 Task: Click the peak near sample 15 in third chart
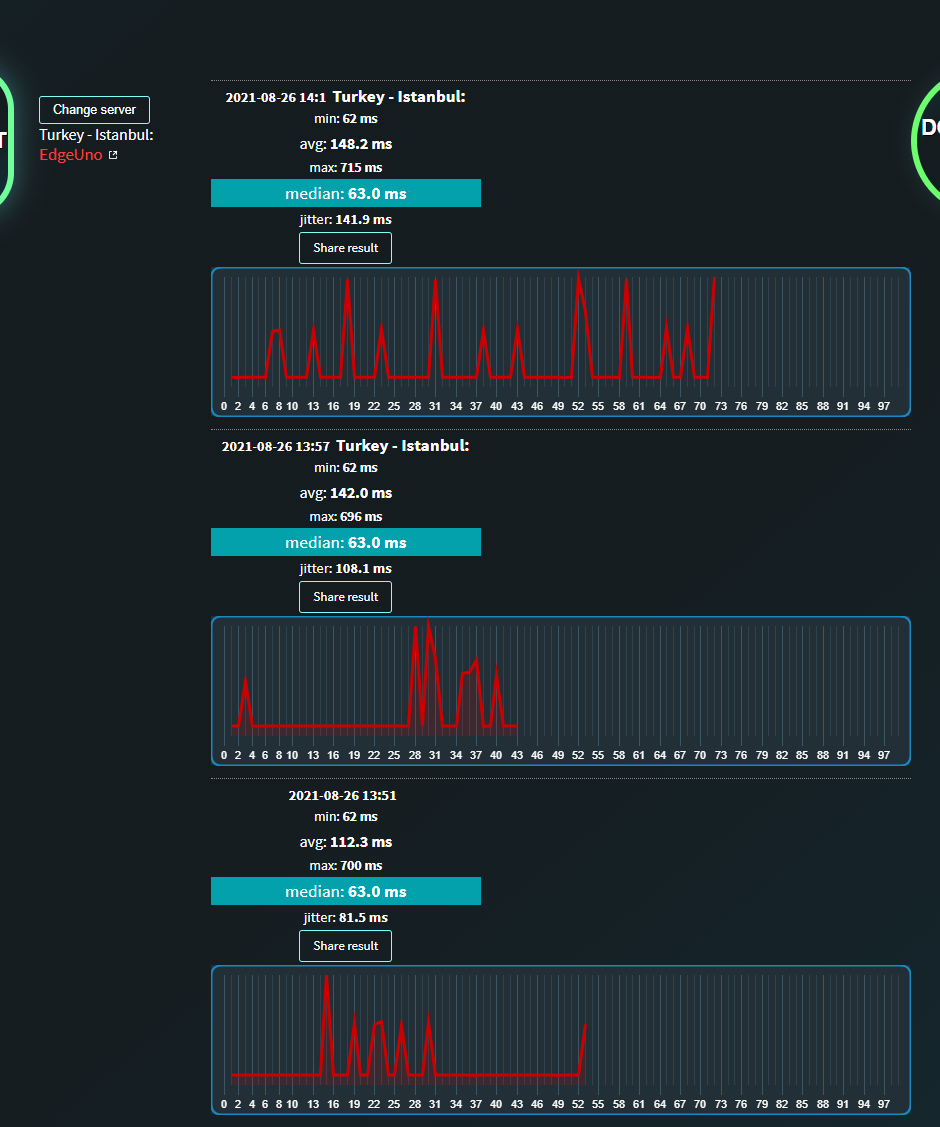point(326,978)
